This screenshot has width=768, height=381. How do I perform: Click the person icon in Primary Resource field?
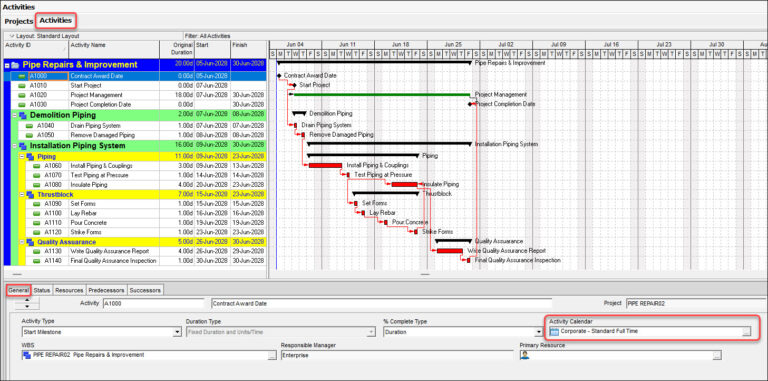coord(525,355)
